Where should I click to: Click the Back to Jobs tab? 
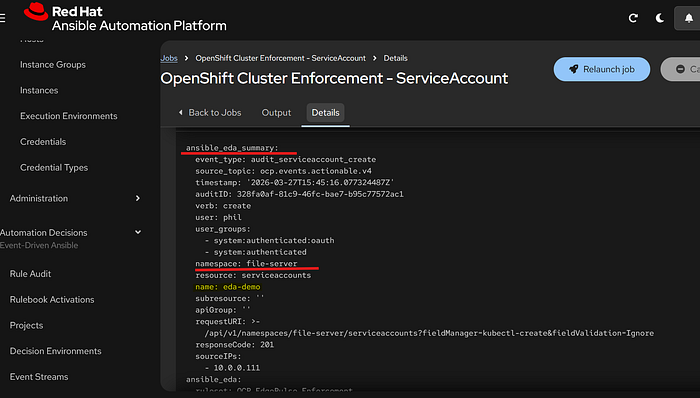click(x=210, y=113)
